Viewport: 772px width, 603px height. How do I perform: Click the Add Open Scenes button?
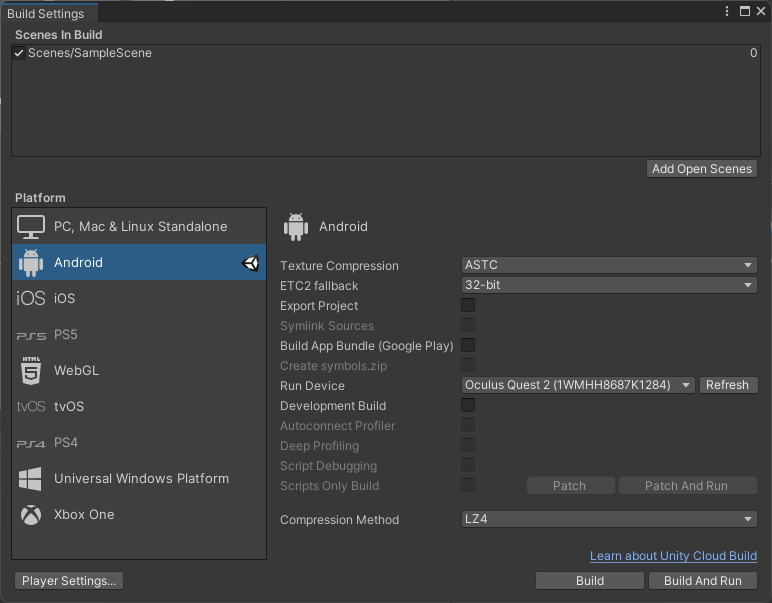pyautogui.click(x=702, y=169)
